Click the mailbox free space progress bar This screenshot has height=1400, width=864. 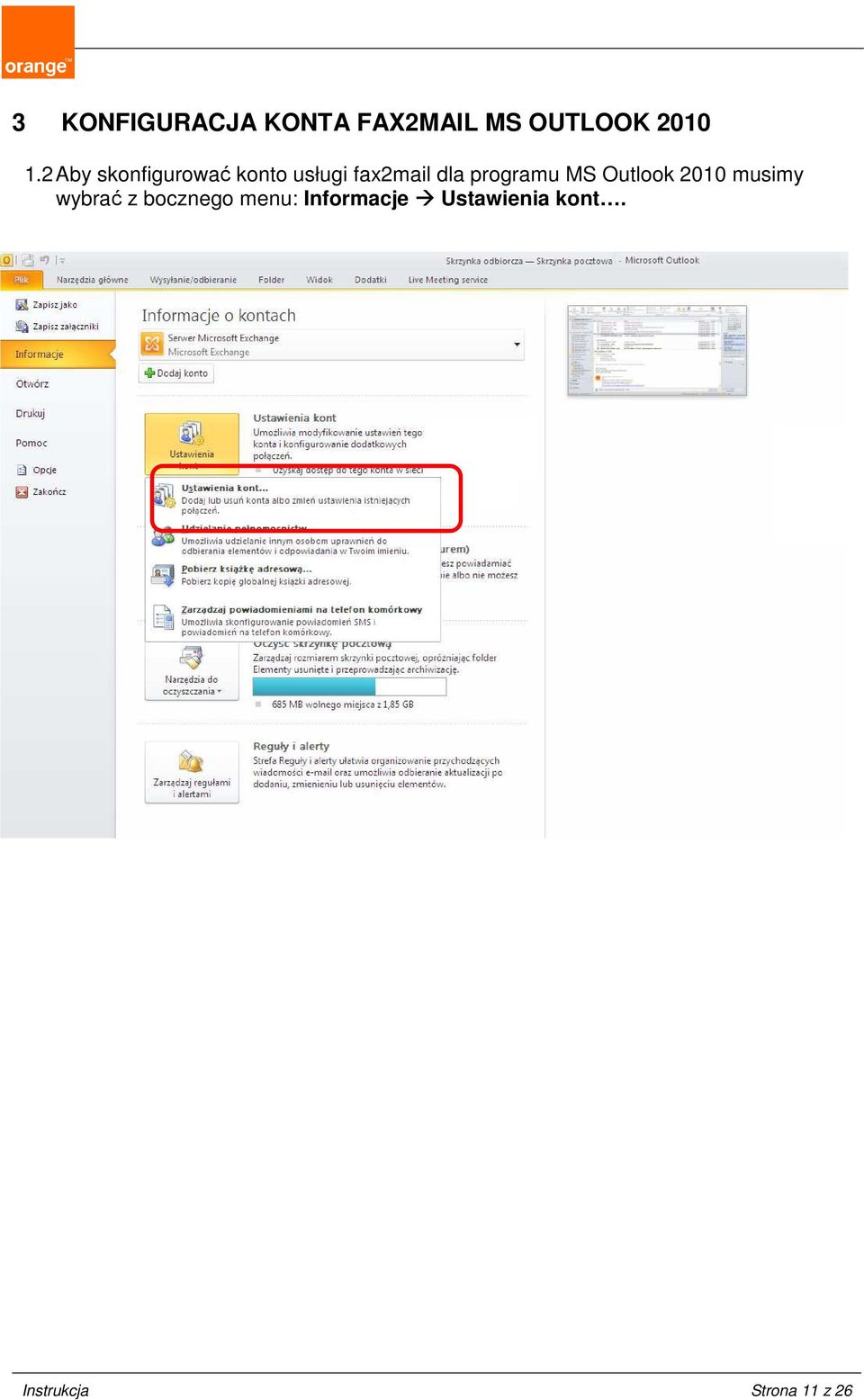coord(349,687)
